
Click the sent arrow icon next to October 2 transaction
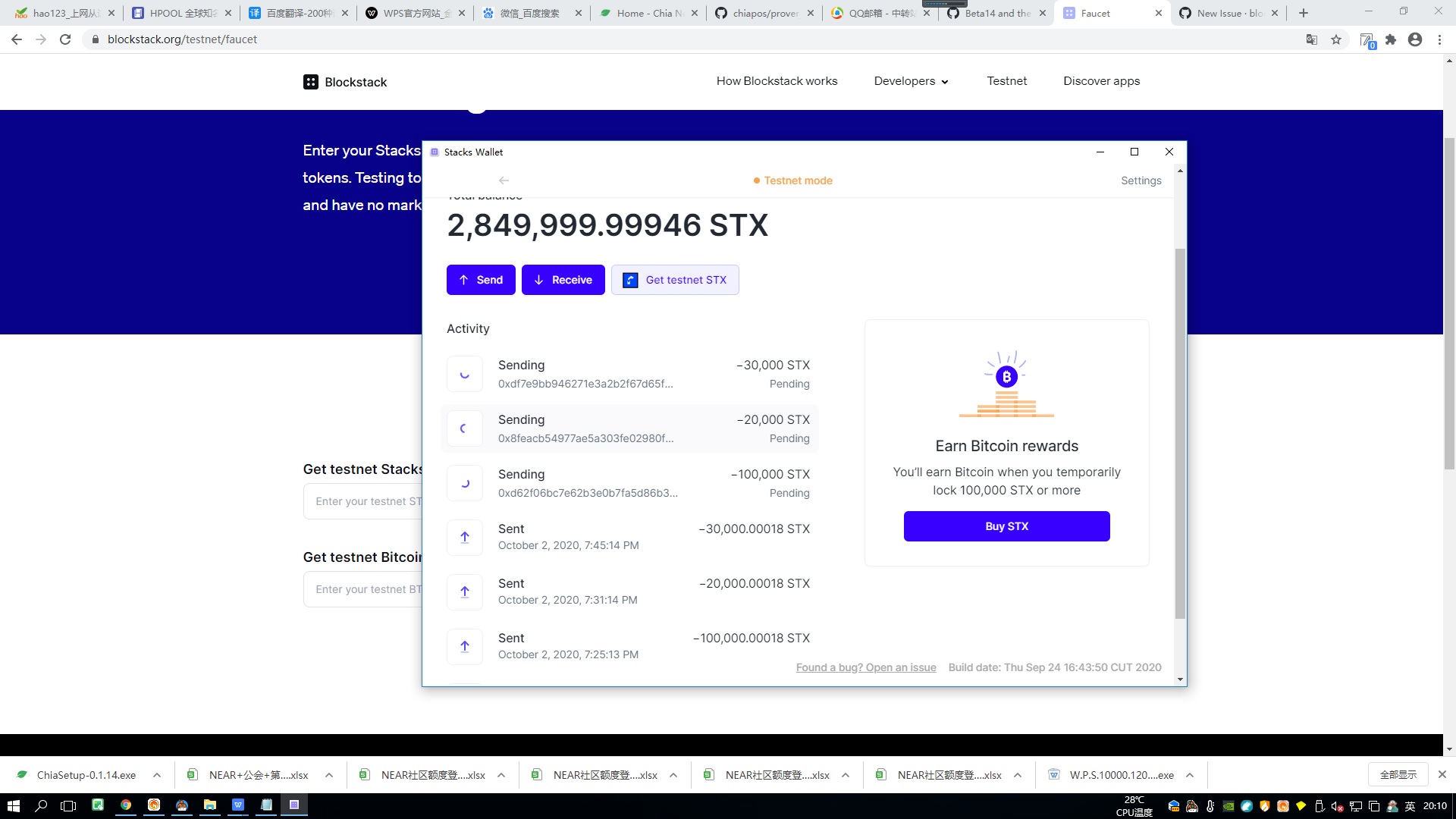coord(464,538)
